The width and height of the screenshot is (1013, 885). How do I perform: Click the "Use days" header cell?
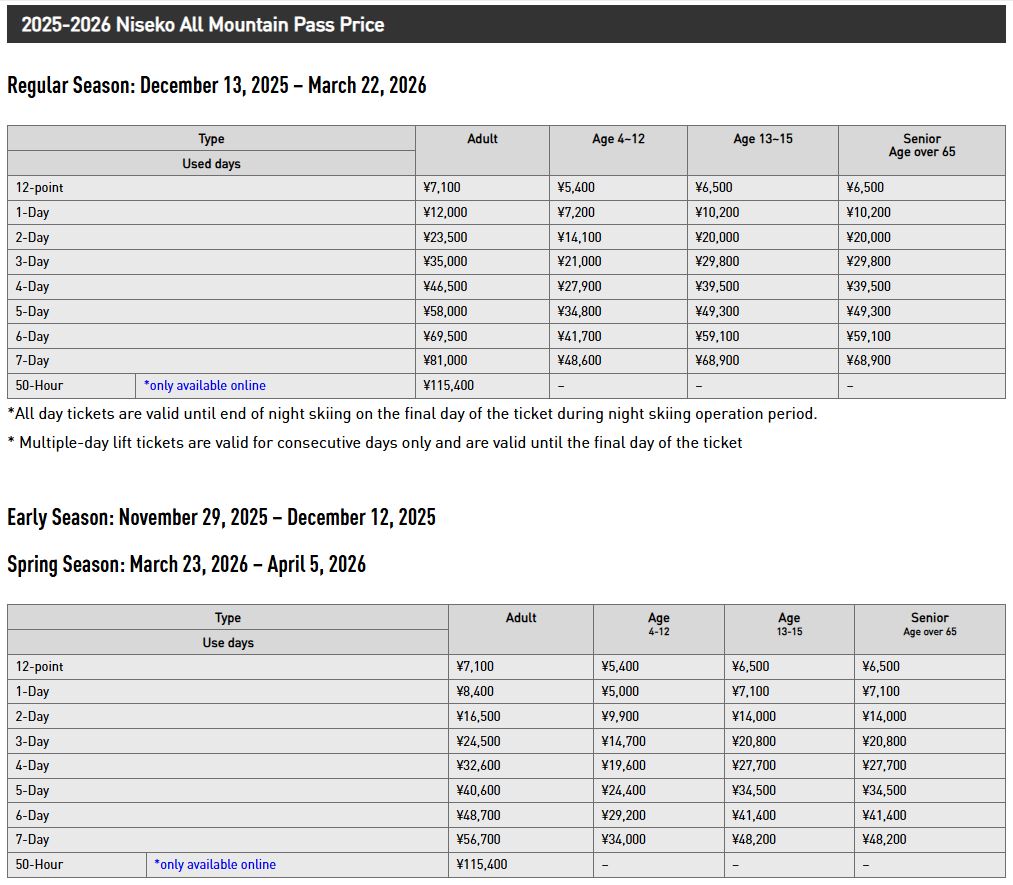(x=228, y=643)
